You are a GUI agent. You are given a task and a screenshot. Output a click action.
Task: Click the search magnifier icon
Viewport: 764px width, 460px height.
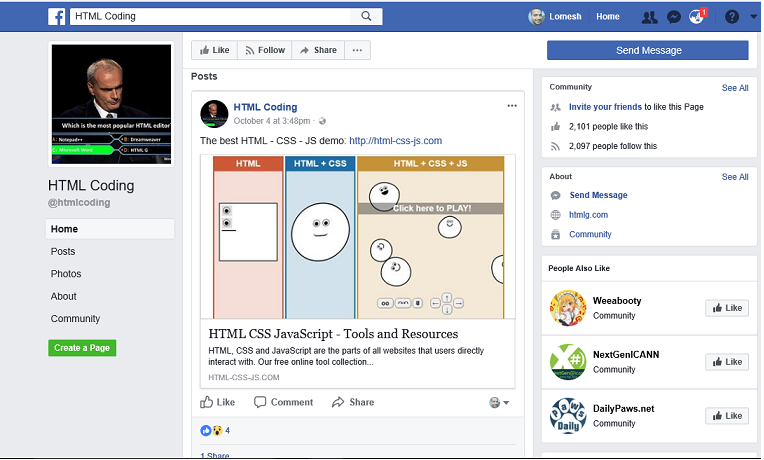[366, 17]
